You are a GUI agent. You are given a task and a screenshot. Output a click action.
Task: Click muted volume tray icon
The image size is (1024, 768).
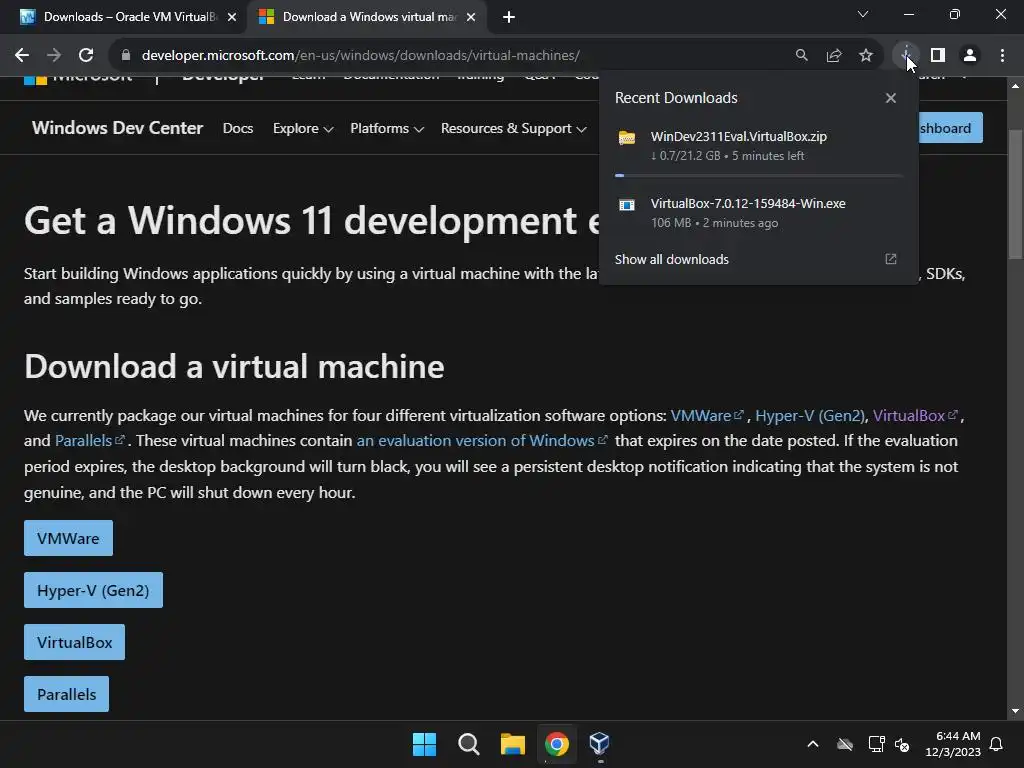point(902,744)
